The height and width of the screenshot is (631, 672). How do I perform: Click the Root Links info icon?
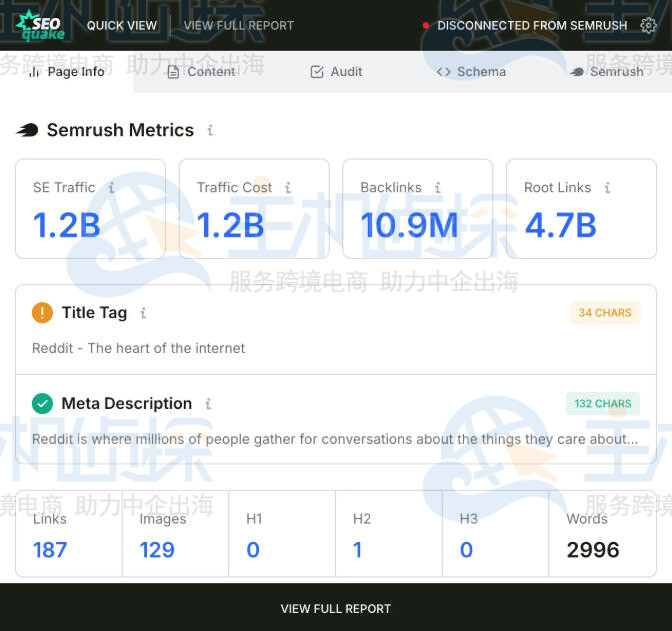(607, 187)
